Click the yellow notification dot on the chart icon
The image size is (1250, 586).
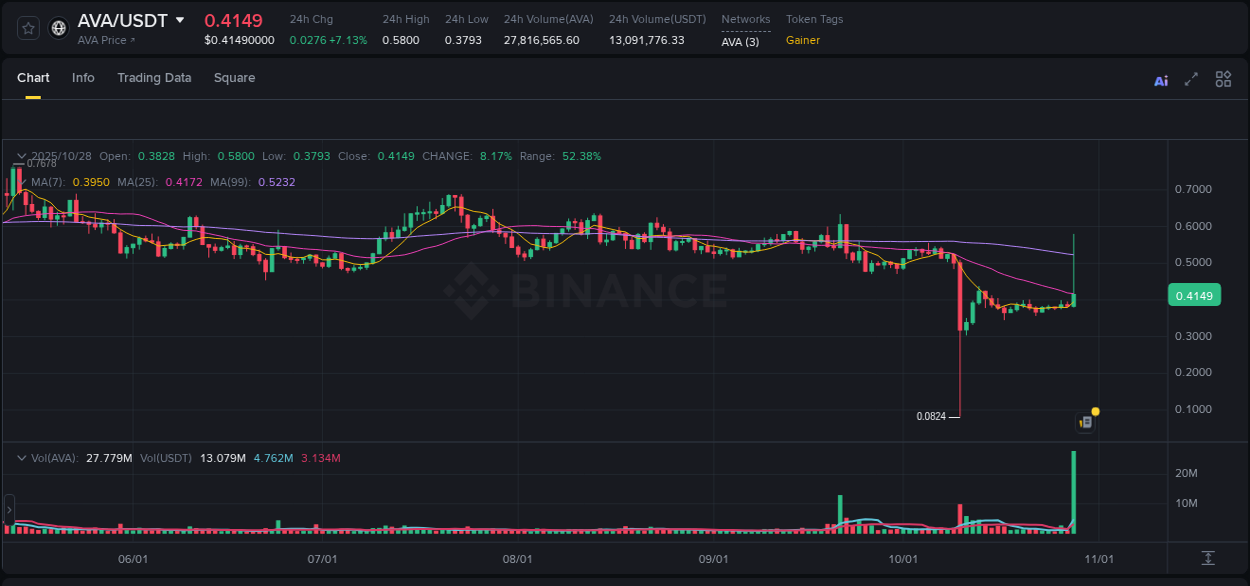pyautogui.click(x=1095, y=411)
